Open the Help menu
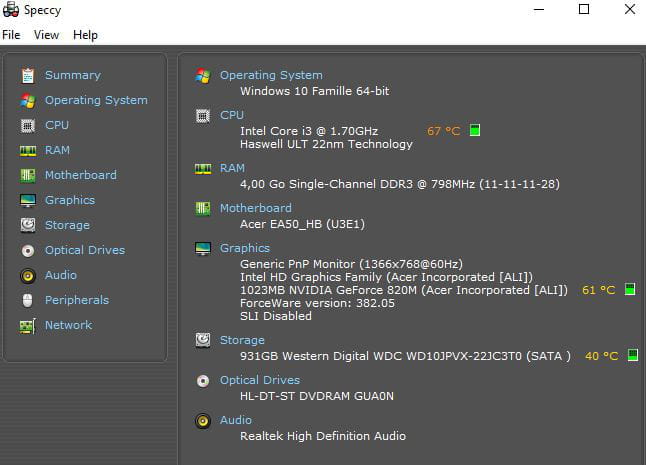The height and width of the screenshot is (465, 646). [x=85, y=35]
